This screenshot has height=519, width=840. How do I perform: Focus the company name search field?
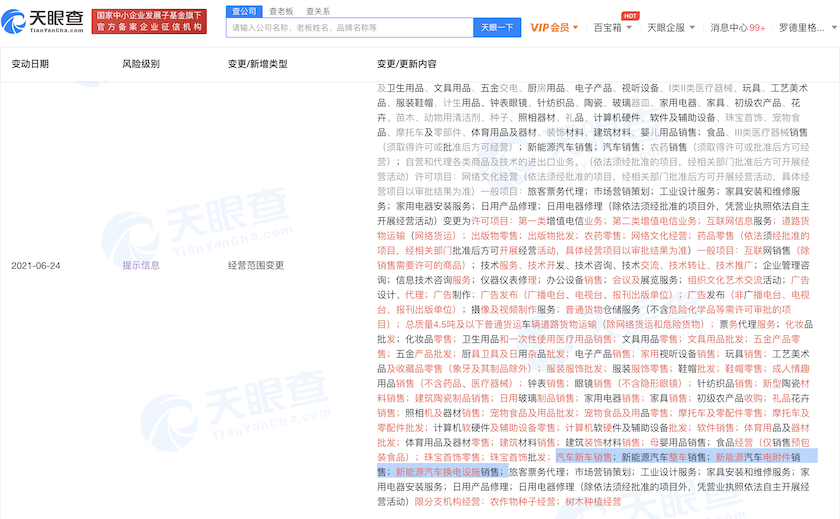pos(350,27)
